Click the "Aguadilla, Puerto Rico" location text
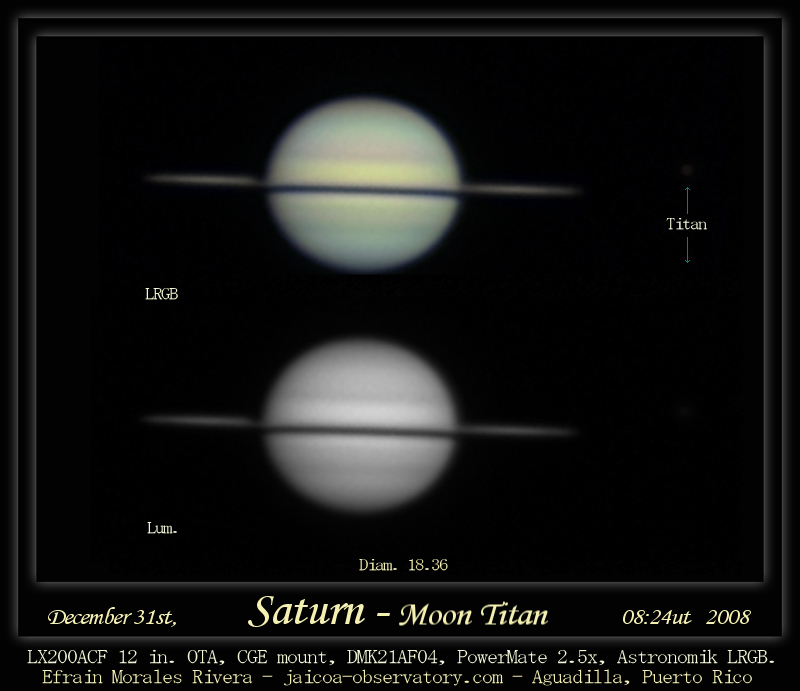Image resolution: width=800 pixels, height=691 pixels. pos(642,678)
